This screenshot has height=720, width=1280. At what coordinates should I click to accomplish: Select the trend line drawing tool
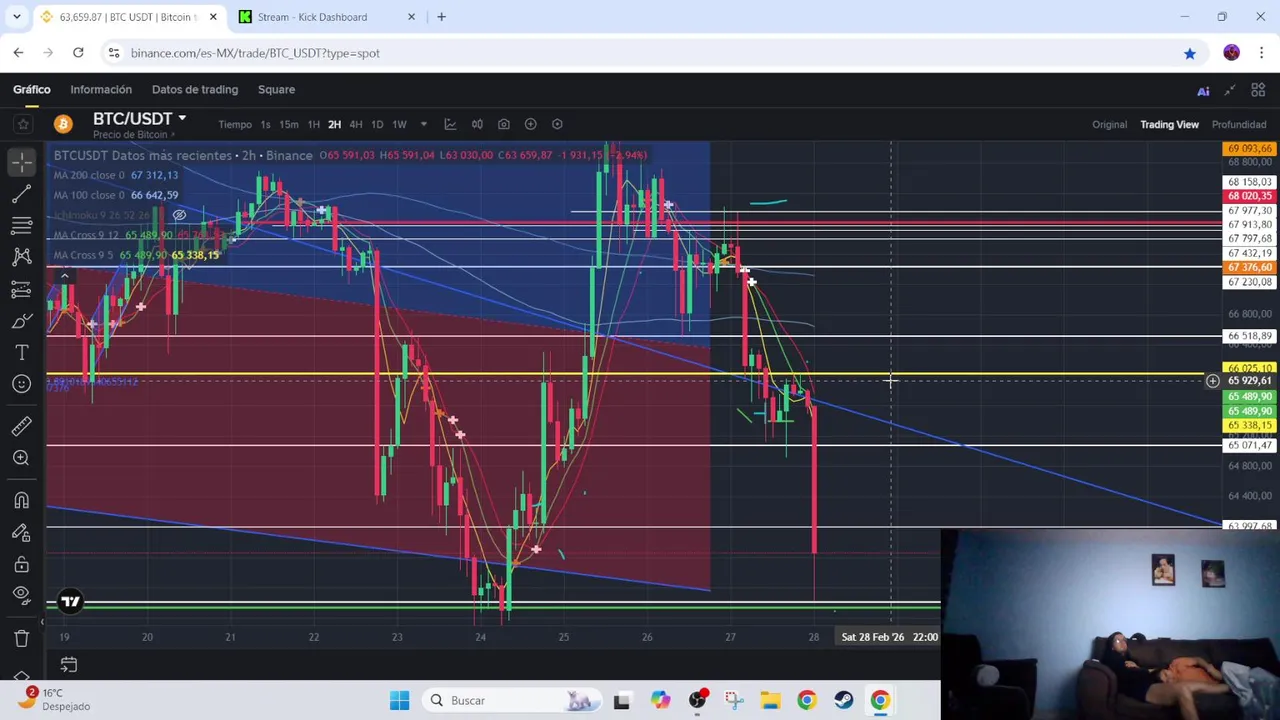click(21, 193)
